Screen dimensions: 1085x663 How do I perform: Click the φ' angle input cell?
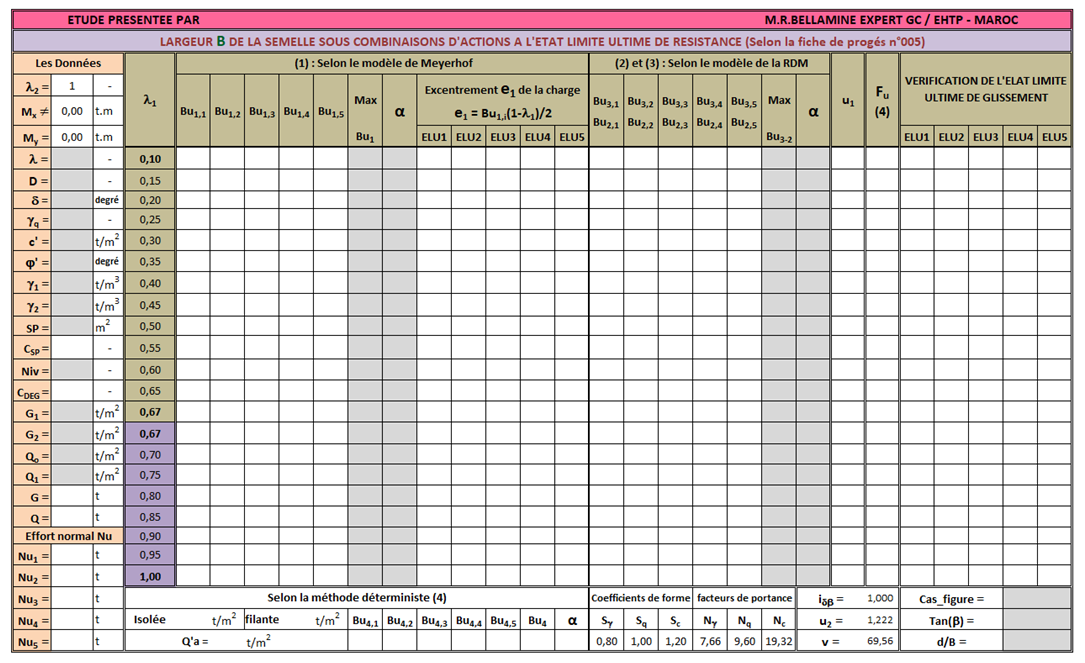72,262
